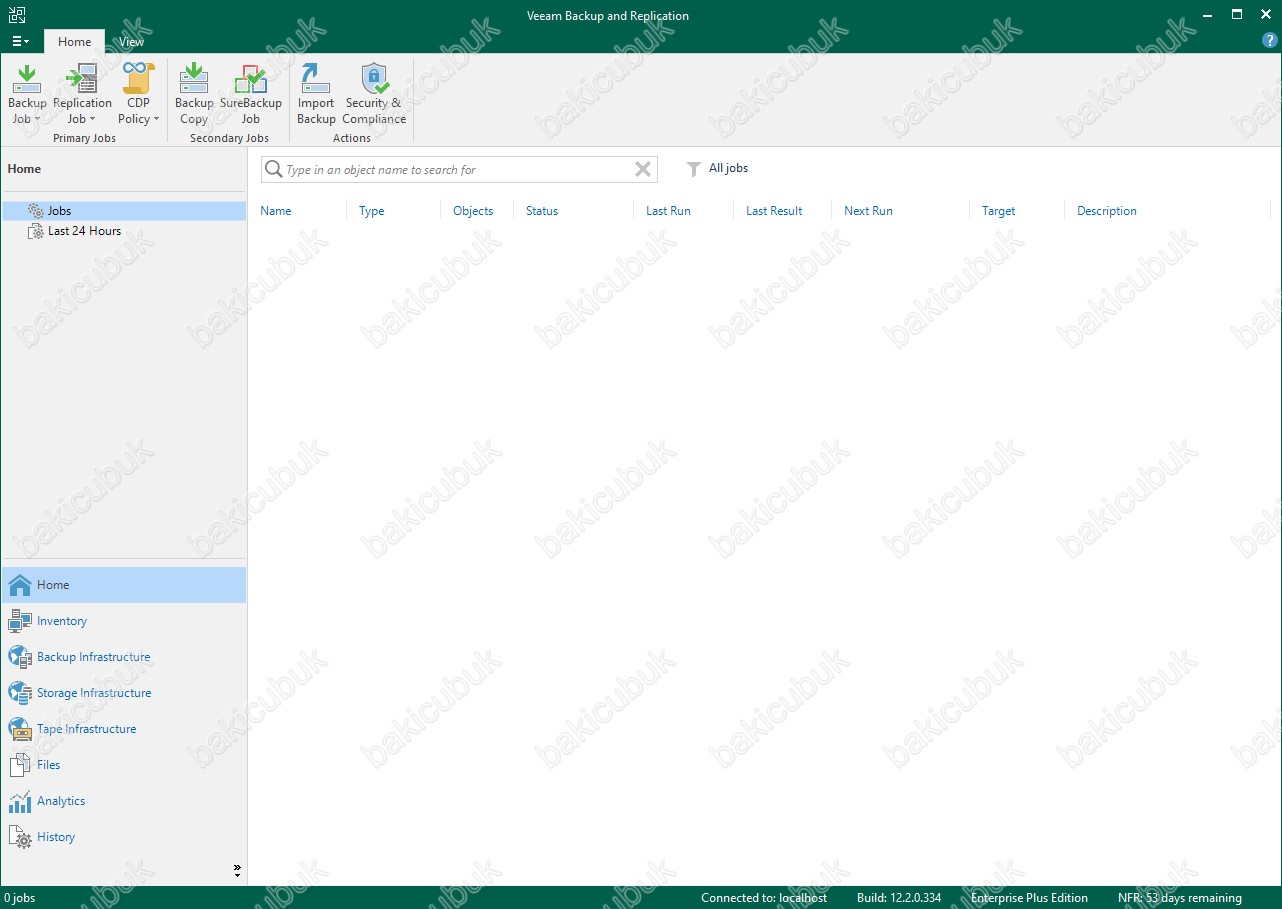This screenshot has width=1282, height=909.
Task: Sort by the Last Result column header
Action: [774, 211]
